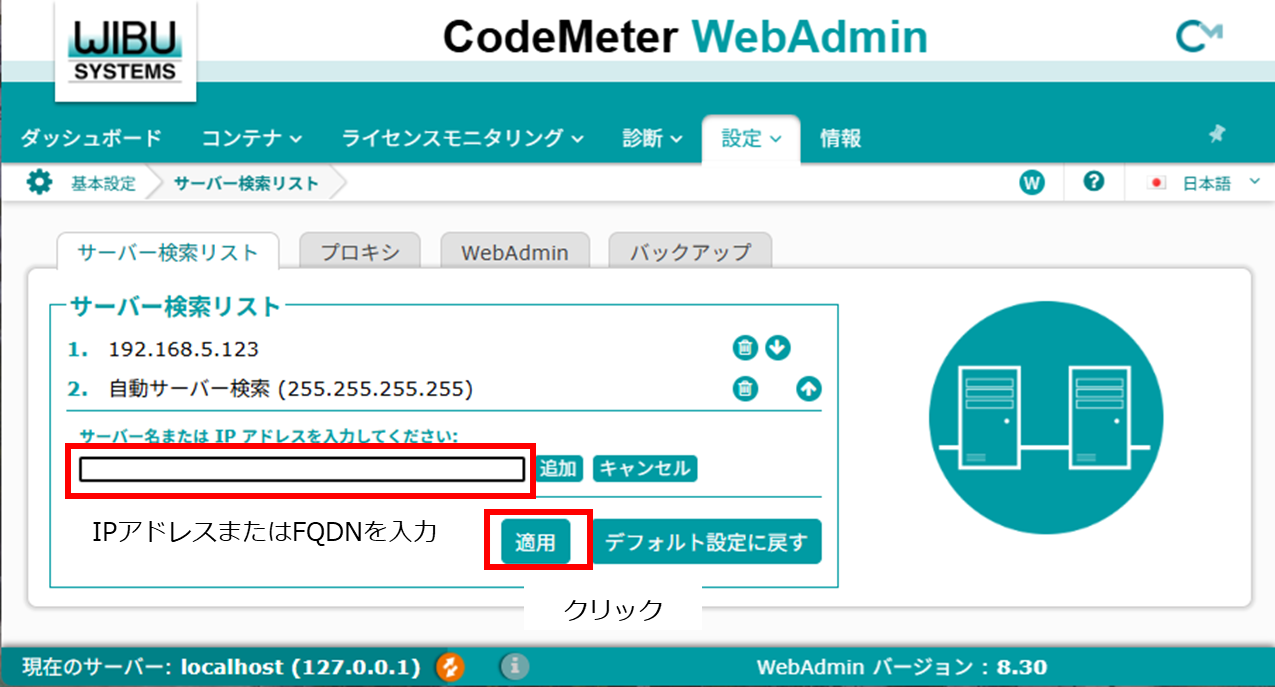The height and width of the screenshot is (687, 1275).
Task: Expand the 診断 dropdown menu
Action: pyautogui.click(x=652, y=139)
